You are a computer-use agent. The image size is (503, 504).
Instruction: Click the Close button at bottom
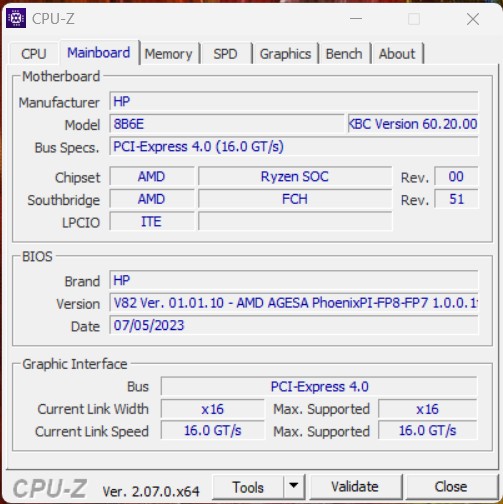point(451,487)
